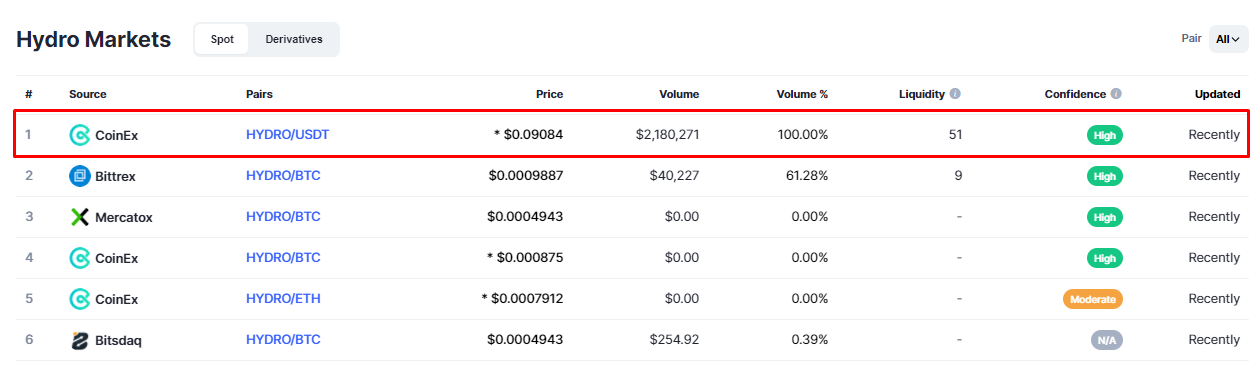Sort by the Source column header
The height and width of the screenshot is (369, 1258).
[88, 94]
